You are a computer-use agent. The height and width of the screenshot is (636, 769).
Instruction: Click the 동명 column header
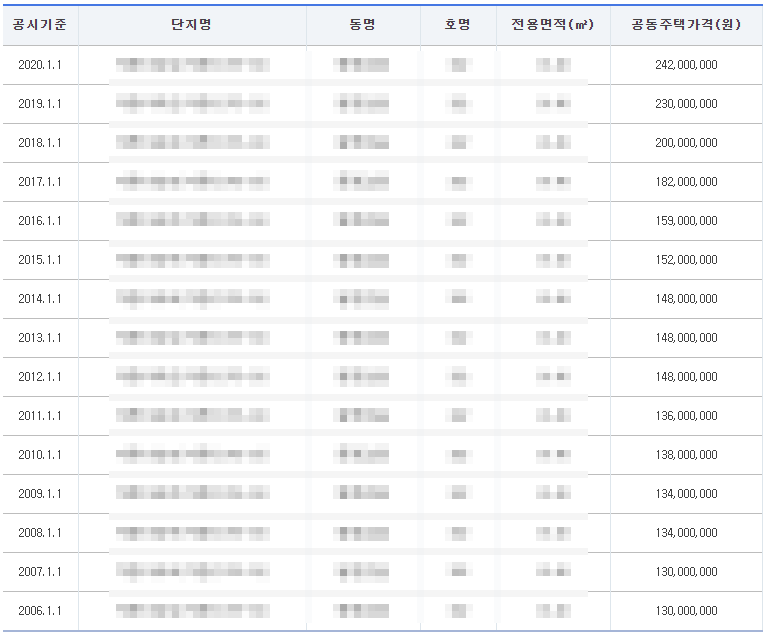362,25
